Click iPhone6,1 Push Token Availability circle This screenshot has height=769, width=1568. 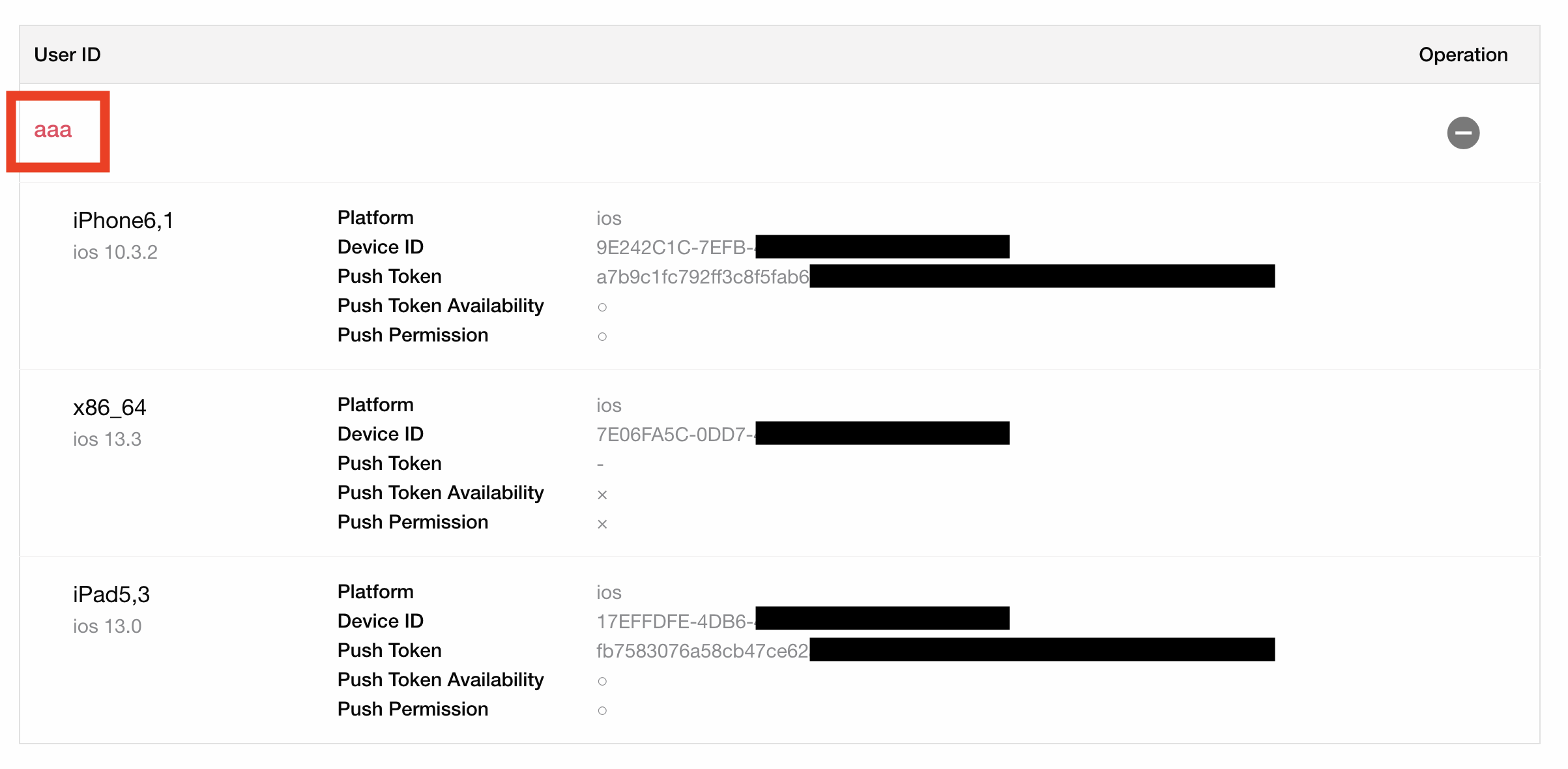coord(602,307)
